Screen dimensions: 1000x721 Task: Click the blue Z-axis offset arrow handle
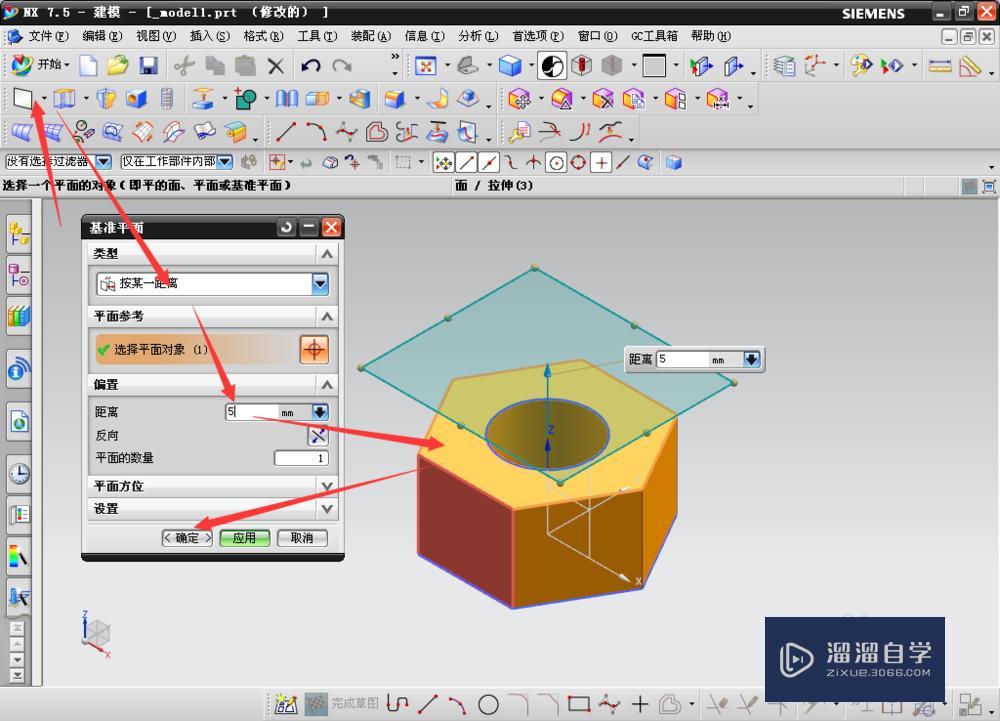point(547,370)
